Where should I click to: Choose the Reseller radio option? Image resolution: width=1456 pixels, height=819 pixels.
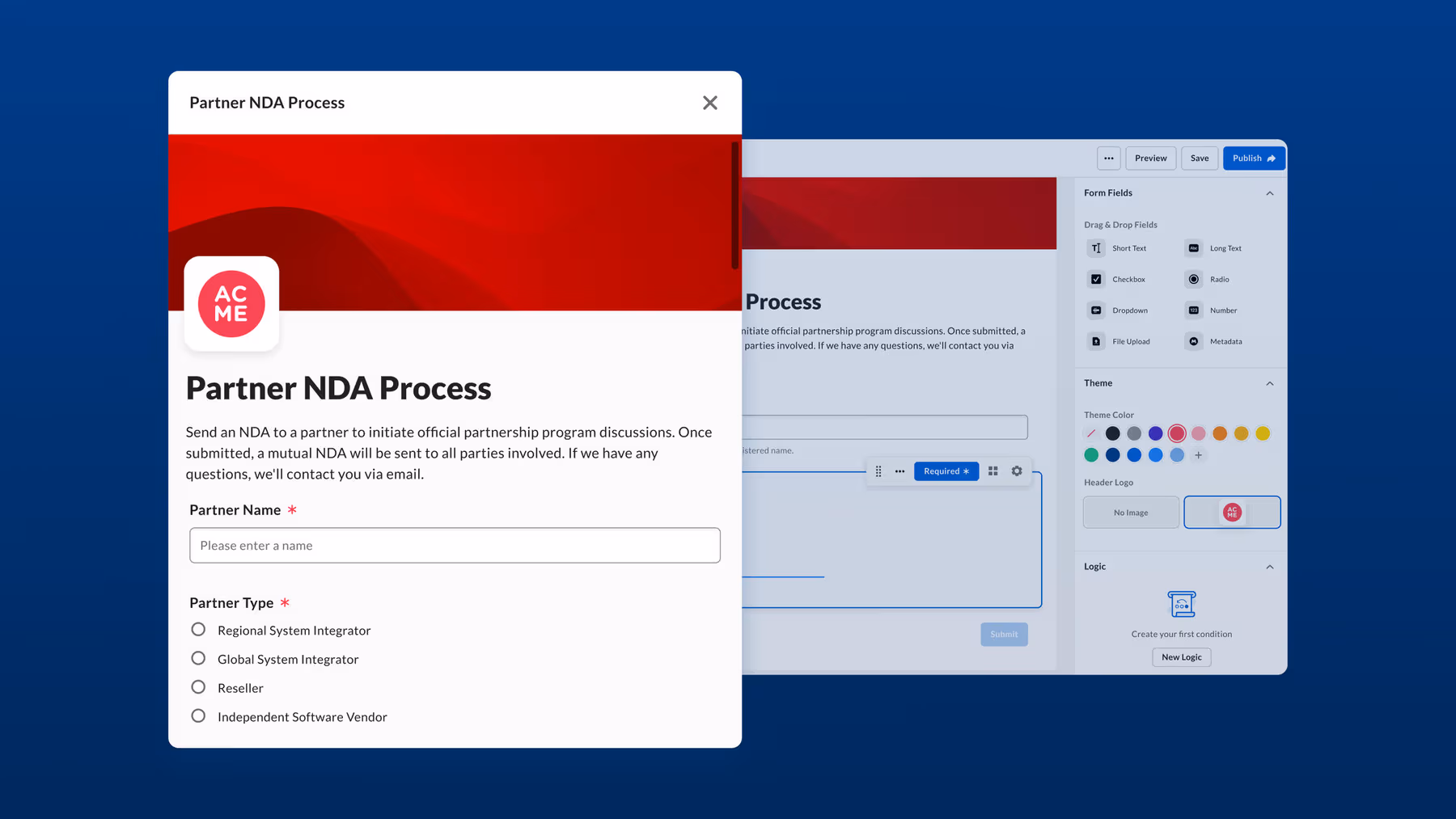198,687
